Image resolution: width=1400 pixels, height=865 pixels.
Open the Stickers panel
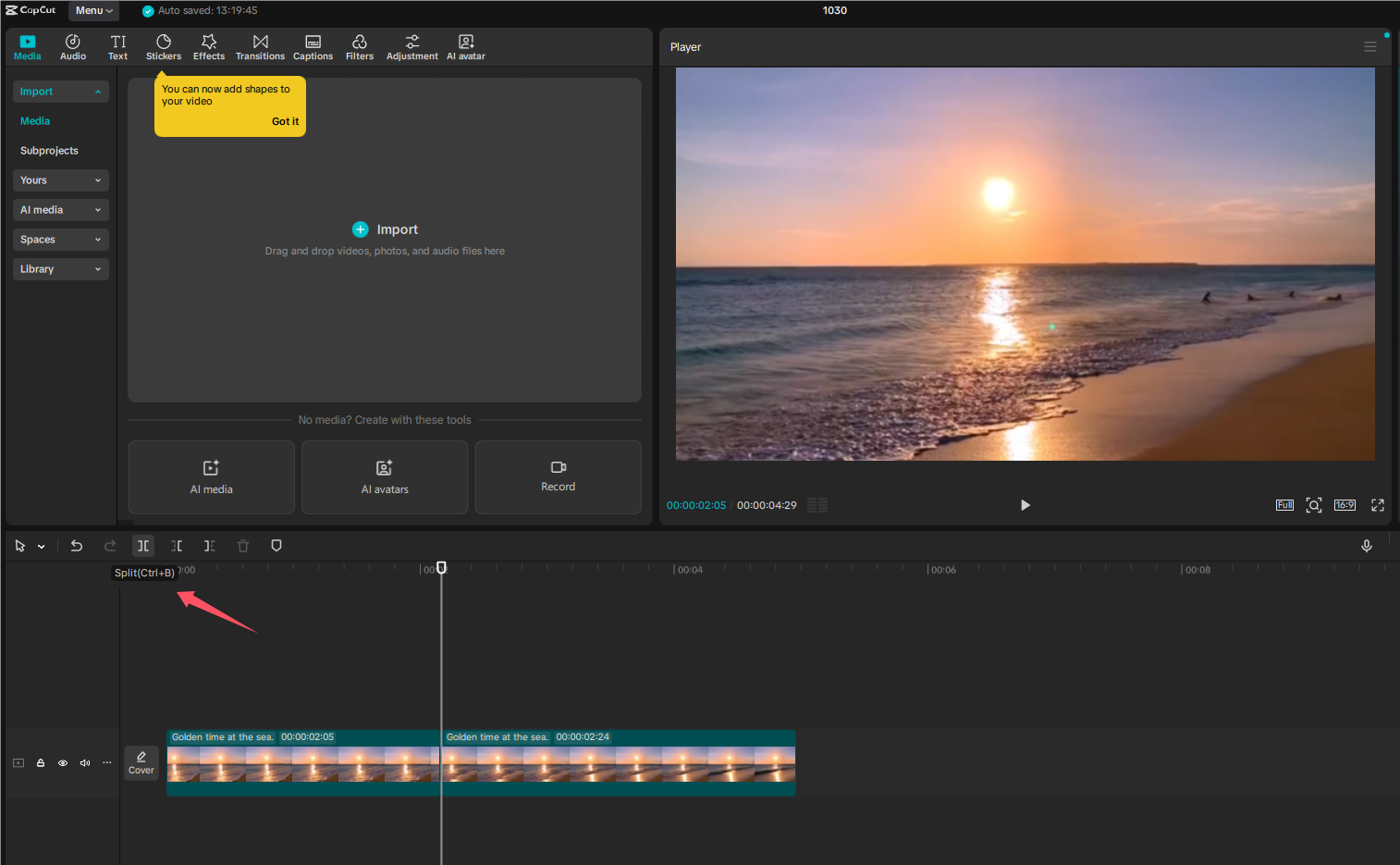[x=163, y=46]
